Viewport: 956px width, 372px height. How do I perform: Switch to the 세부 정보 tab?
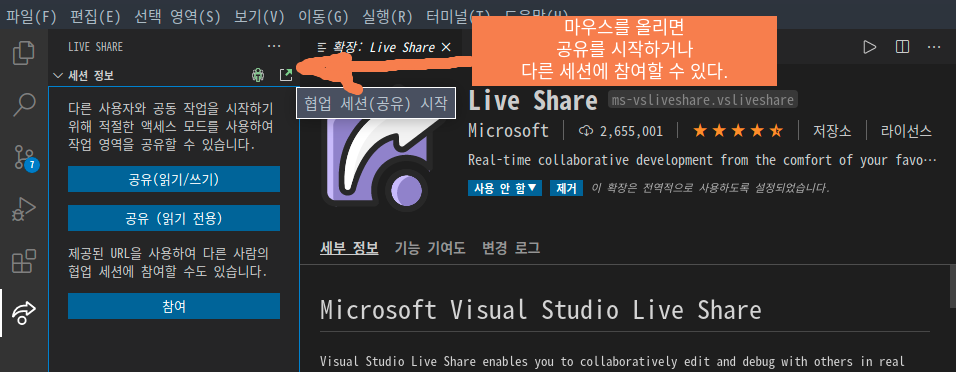(349, 248)
